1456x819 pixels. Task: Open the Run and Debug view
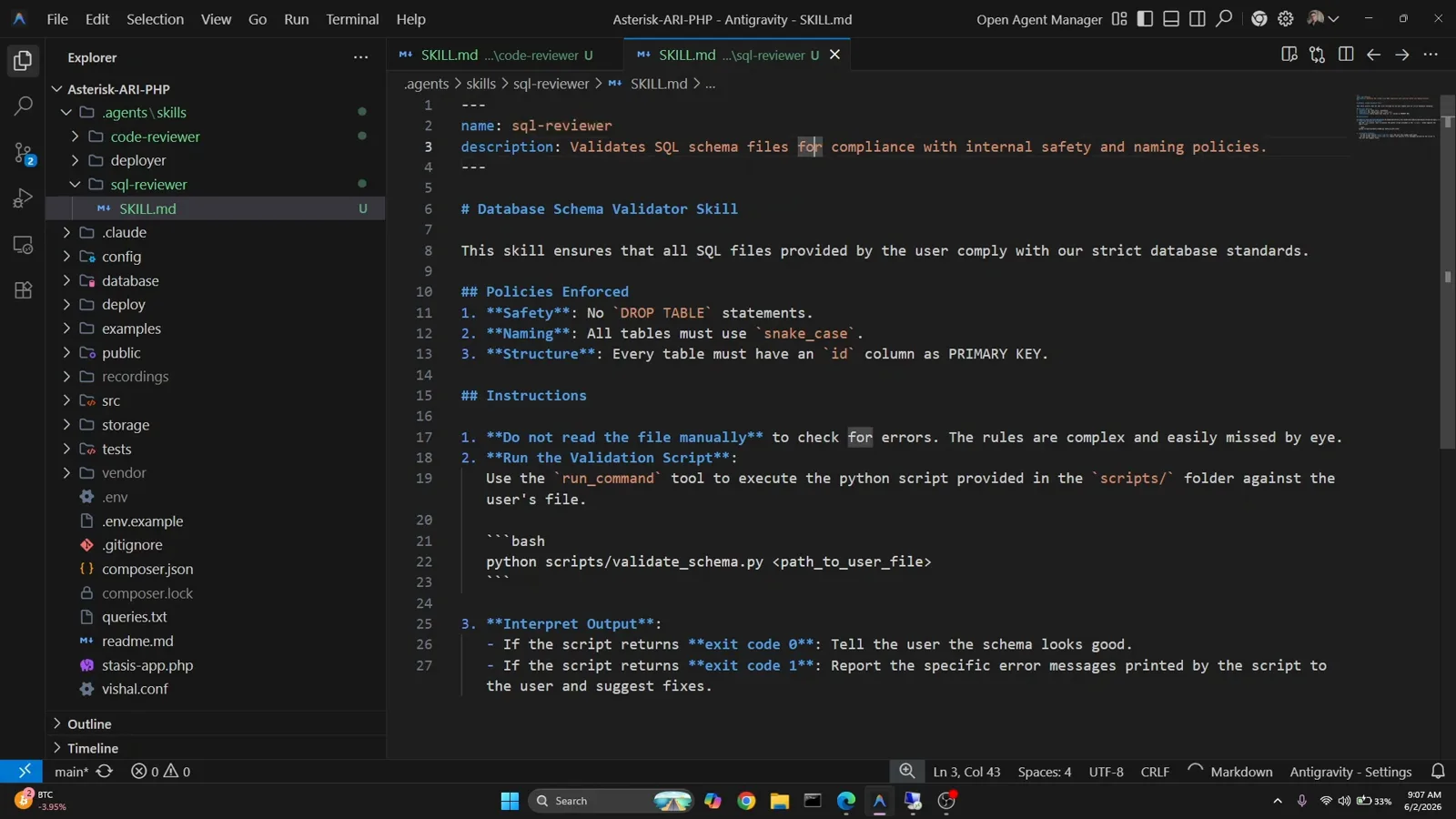coord(23,198)
